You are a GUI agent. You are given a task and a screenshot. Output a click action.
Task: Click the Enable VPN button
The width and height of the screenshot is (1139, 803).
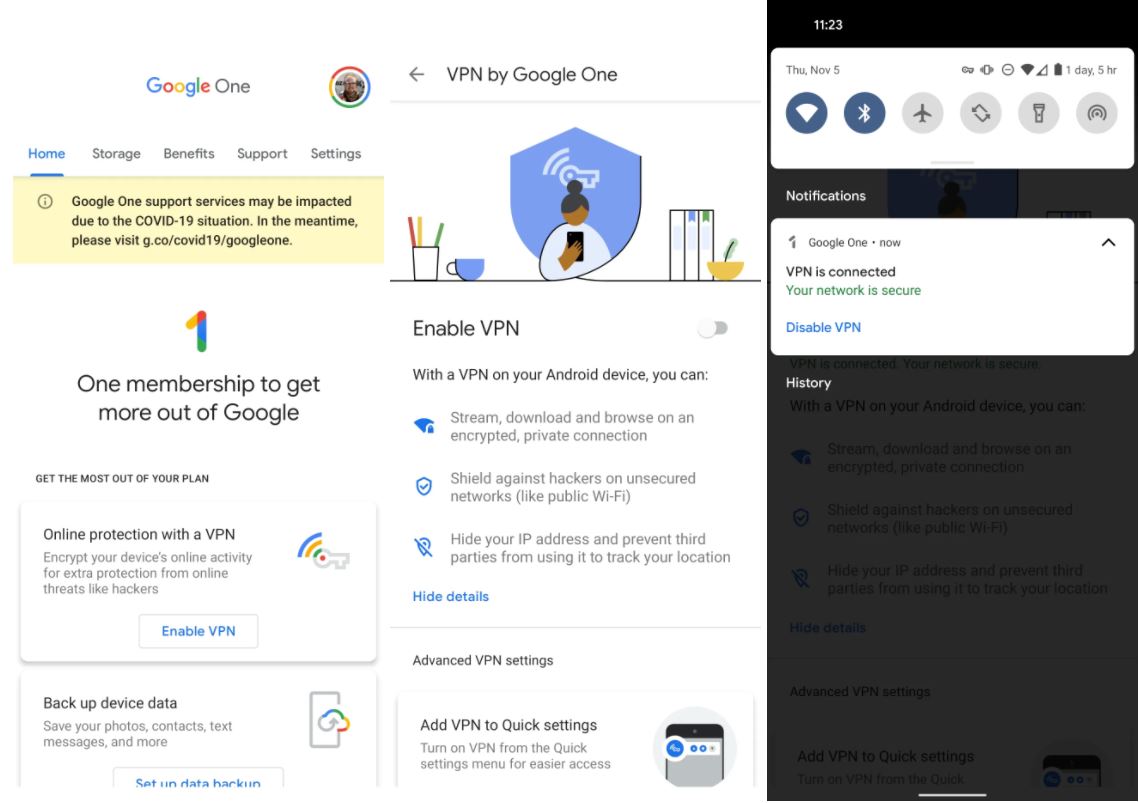(198, 631)
